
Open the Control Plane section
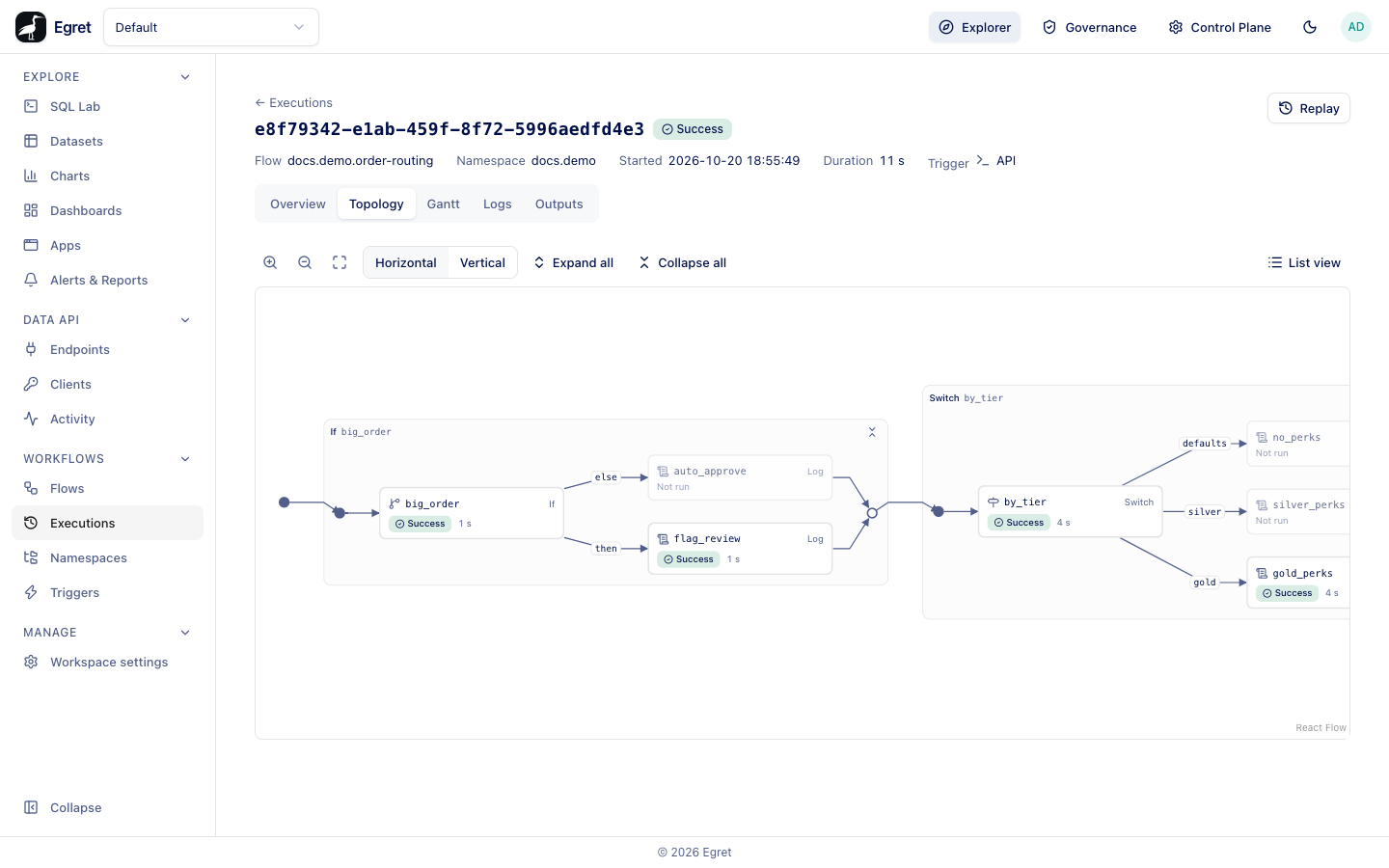tap(1220, 27)
